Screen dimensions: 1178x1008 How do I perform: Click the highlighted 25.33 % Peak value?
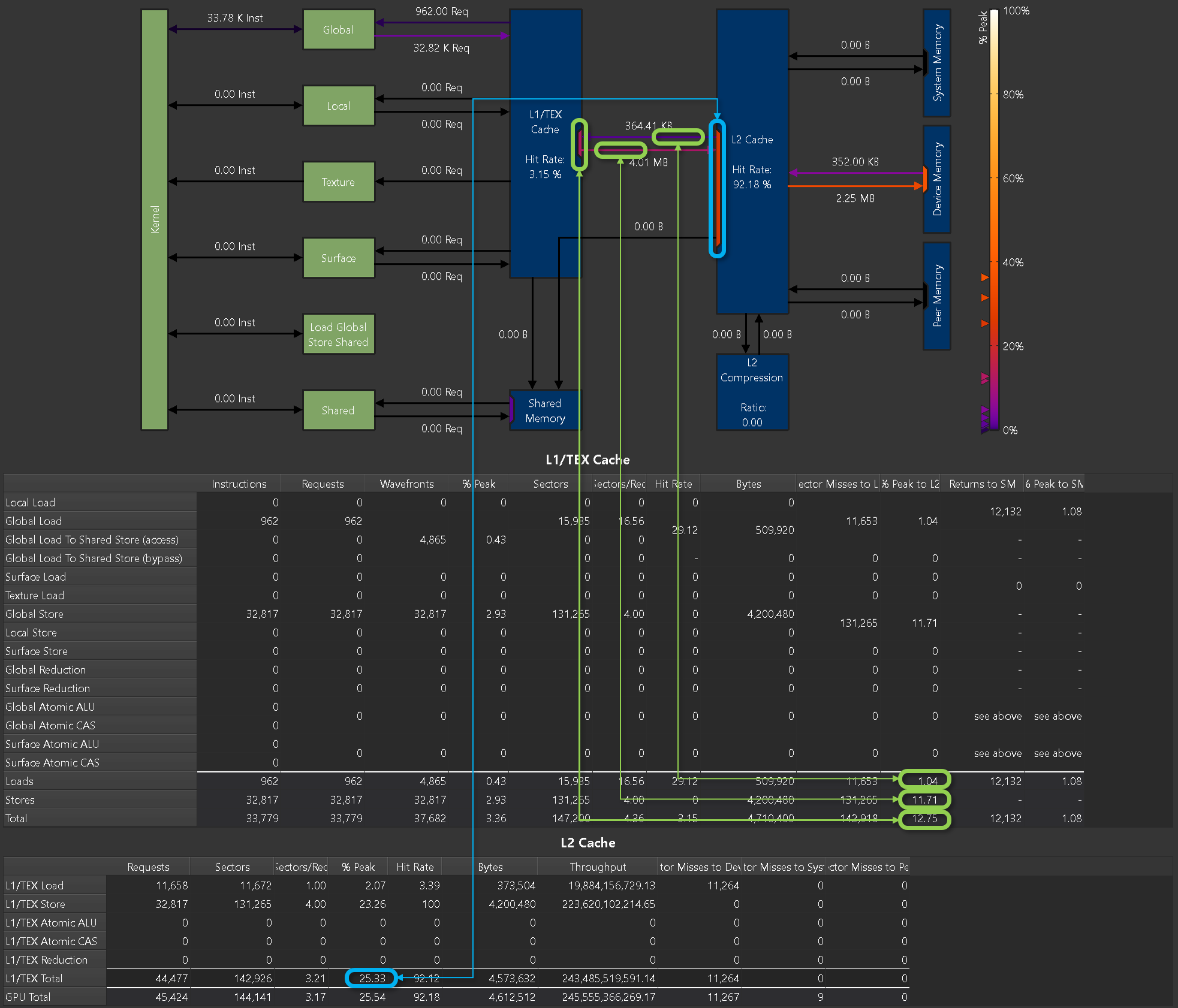pos(371,978)
